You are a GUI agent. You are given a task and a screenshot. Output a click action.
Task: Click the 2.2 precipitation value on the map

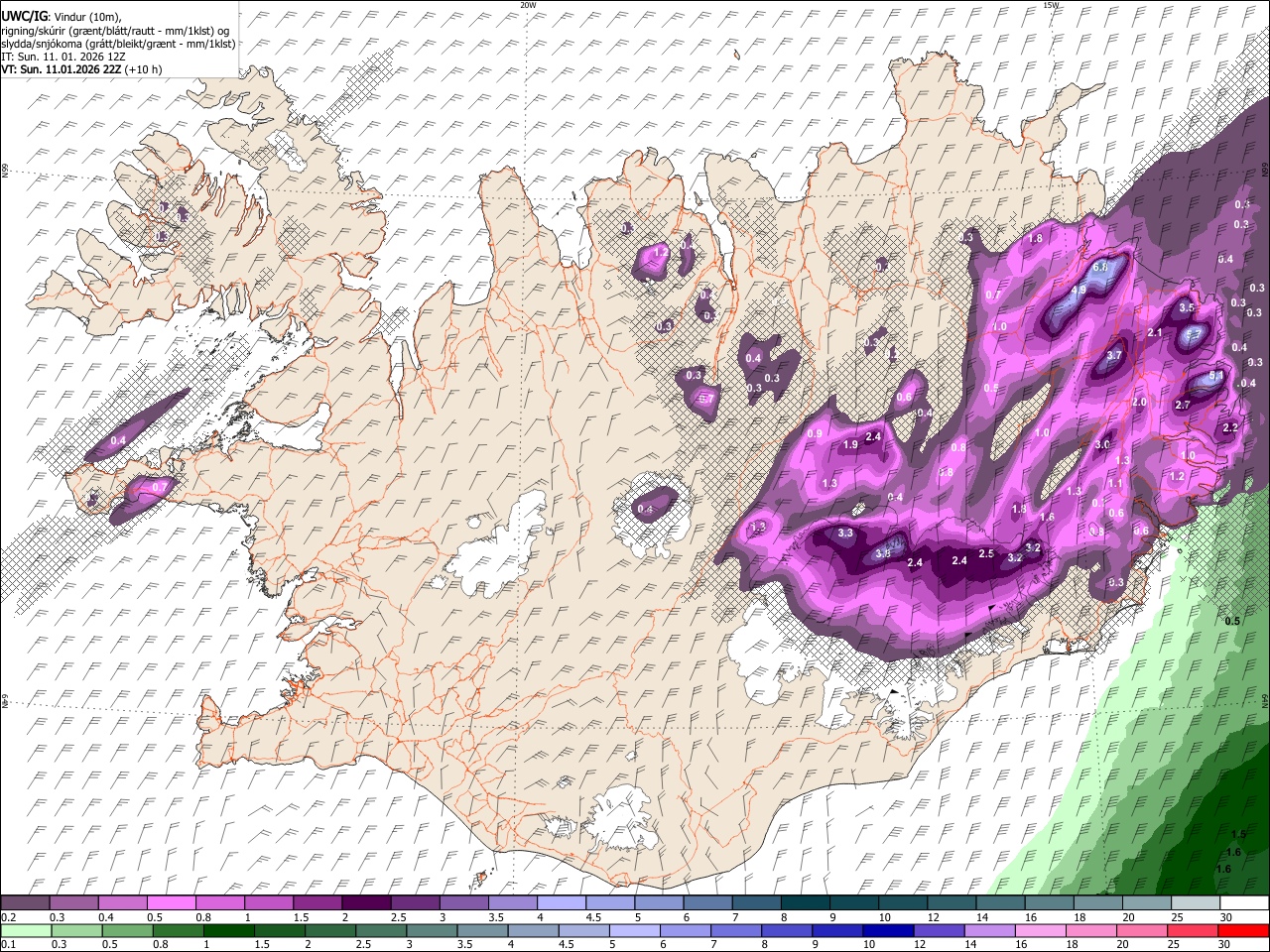1230,427
